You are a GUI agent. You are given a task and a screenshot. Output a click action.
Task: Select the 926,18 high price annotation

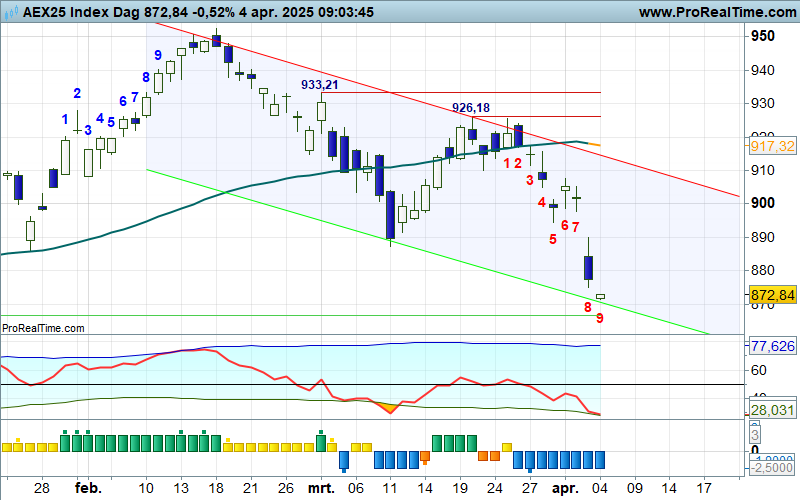(471, 107)
